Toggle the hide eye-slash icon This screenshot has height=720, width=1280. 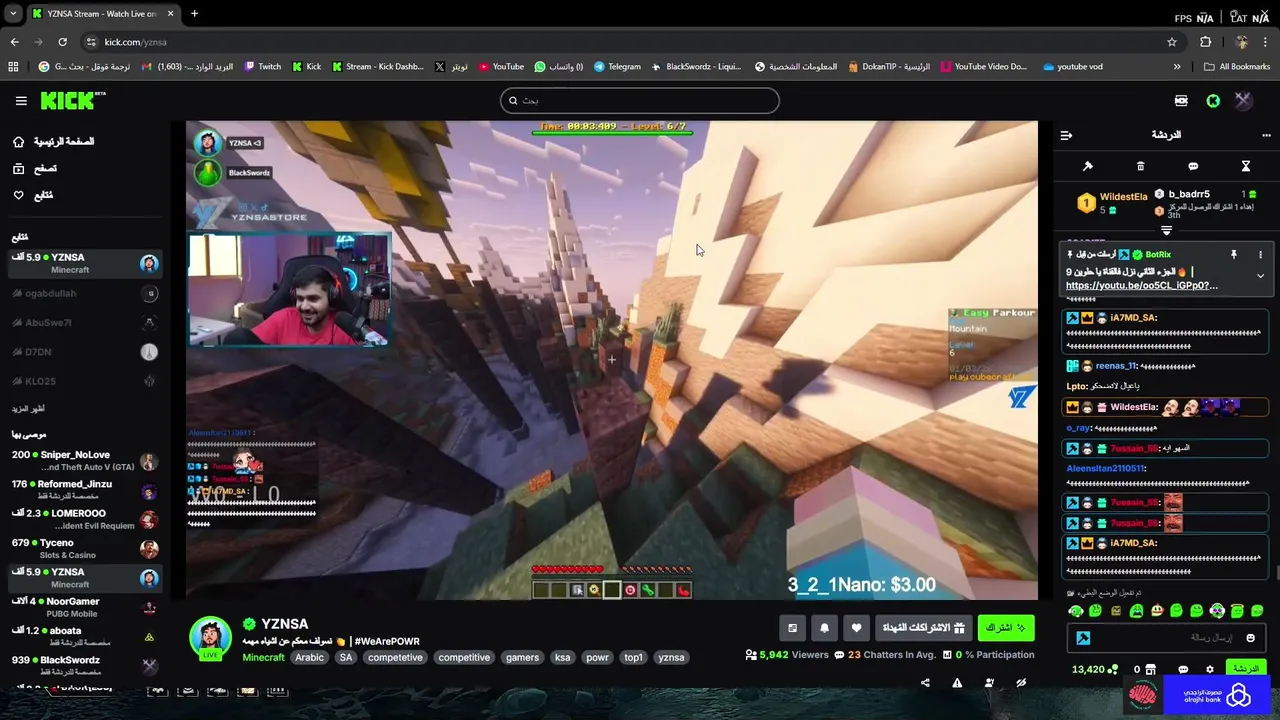coord(1021,683)
